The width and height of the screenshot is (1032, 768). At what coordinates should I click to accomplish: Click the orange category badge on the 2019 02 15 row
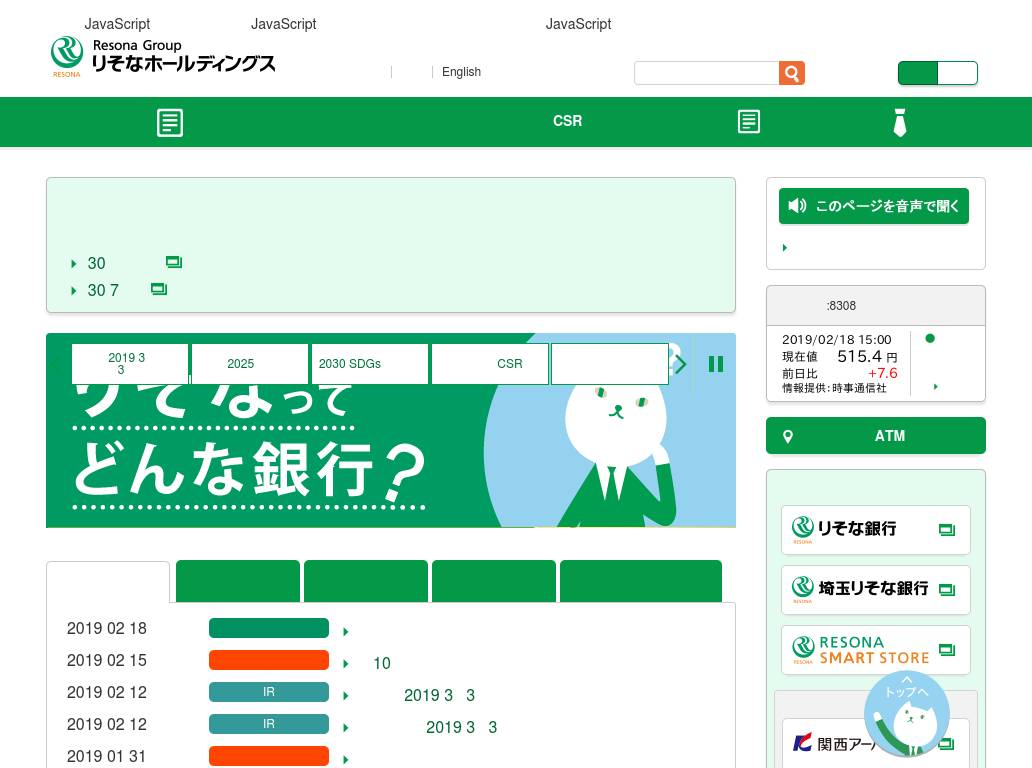coord(269,660)
